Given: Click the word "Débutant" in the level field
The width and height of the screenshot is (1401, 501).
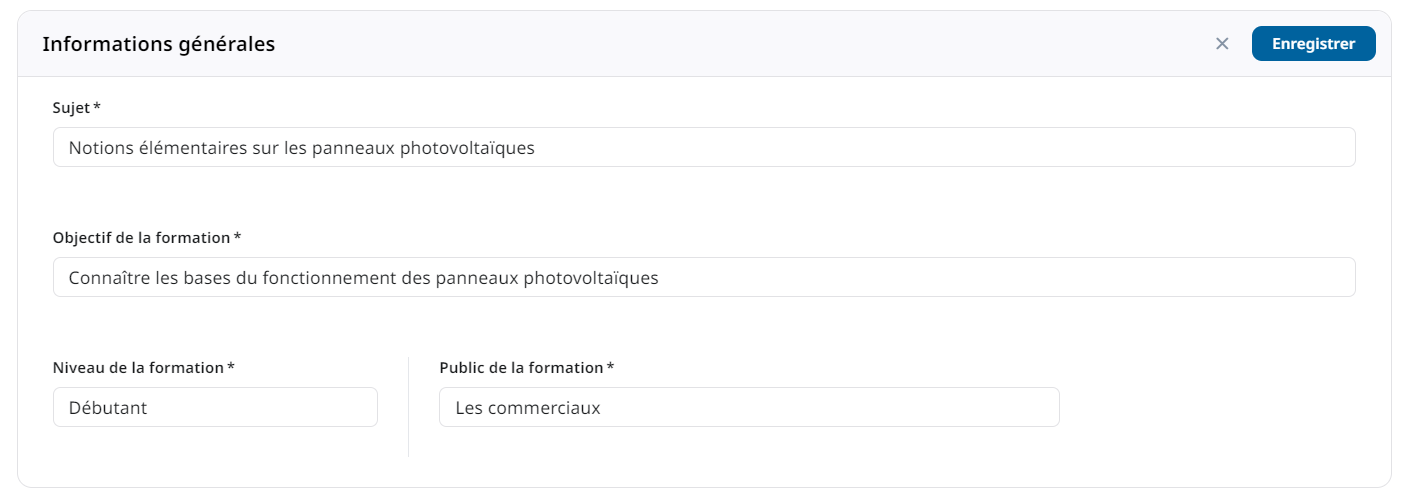Looking at the screenshot, I should (x=108, y=408).
